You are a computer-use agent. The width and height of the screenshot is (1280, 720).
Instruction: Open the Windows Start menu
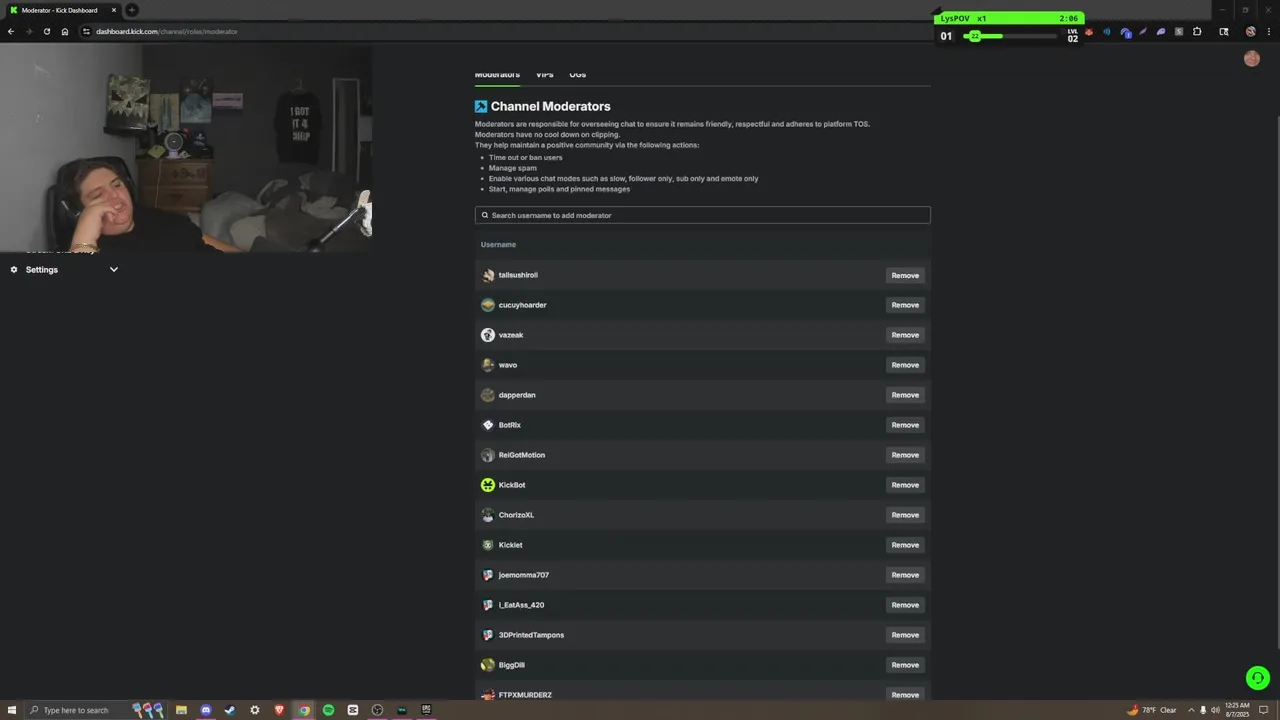click(x=12, y=710)
